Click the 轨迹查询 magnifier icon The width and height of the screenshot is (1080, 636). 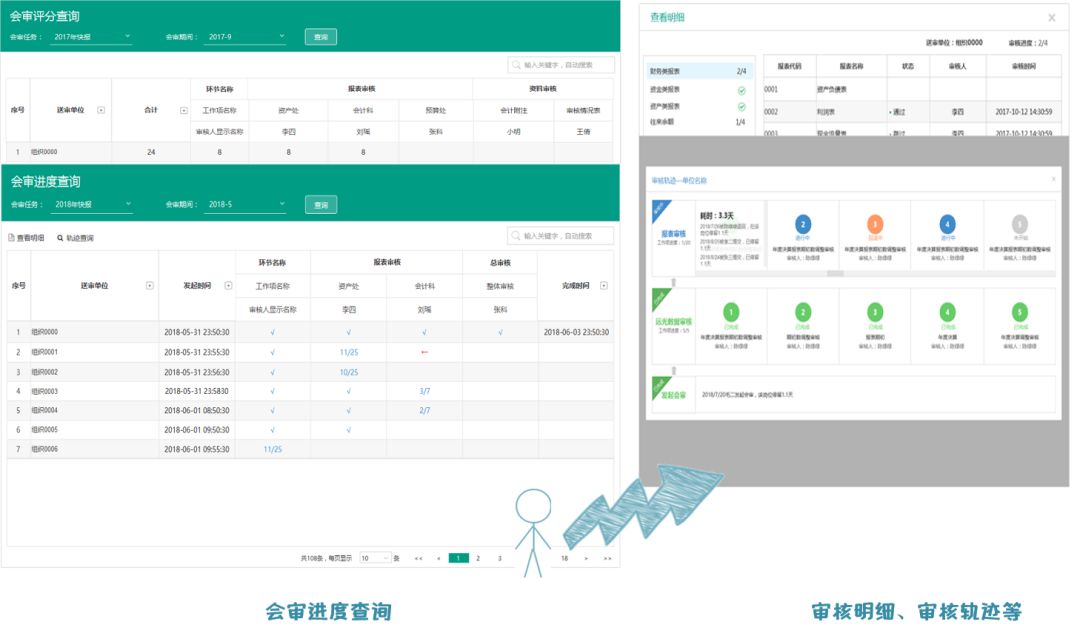pos(60,238)
